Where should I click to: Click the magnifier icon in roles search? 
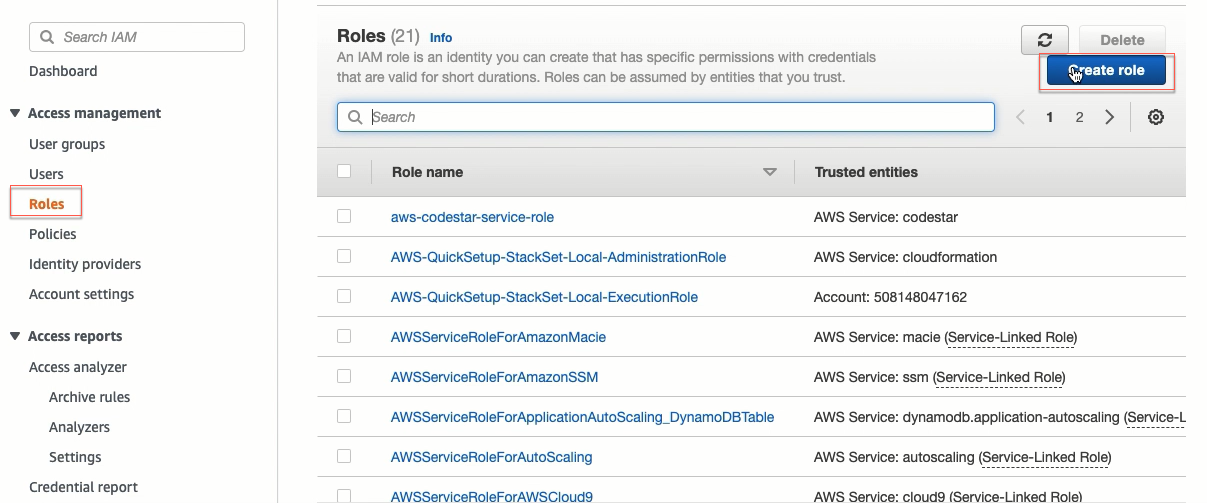point(355,117)
